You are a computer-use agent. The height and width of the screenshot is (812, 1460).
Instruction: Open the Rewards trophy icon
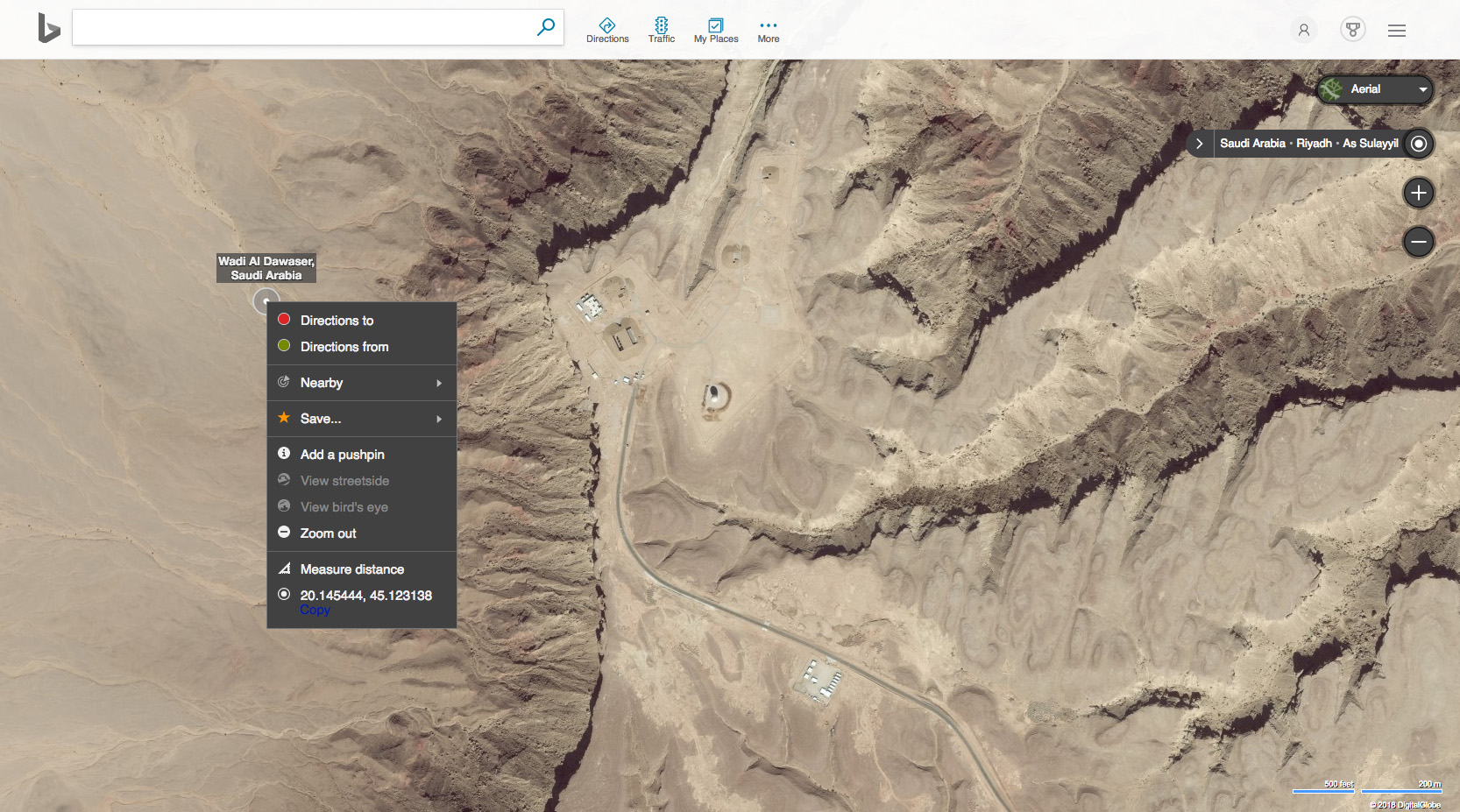[x=1352, y=30]
